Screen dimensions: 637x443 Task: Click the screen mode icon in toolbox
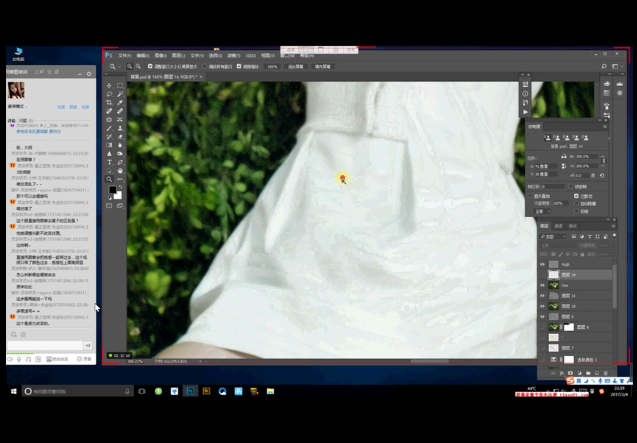[x=120, y=206]
